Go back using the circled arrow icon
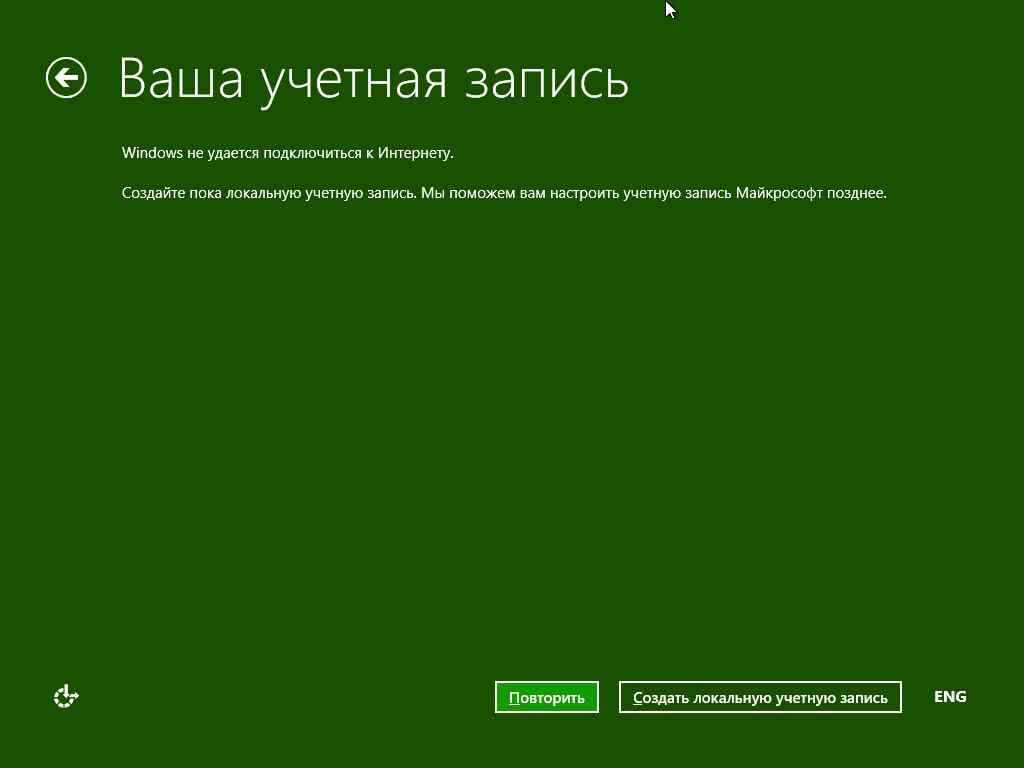The image size is (1024, 768). (x=67, y=78)
